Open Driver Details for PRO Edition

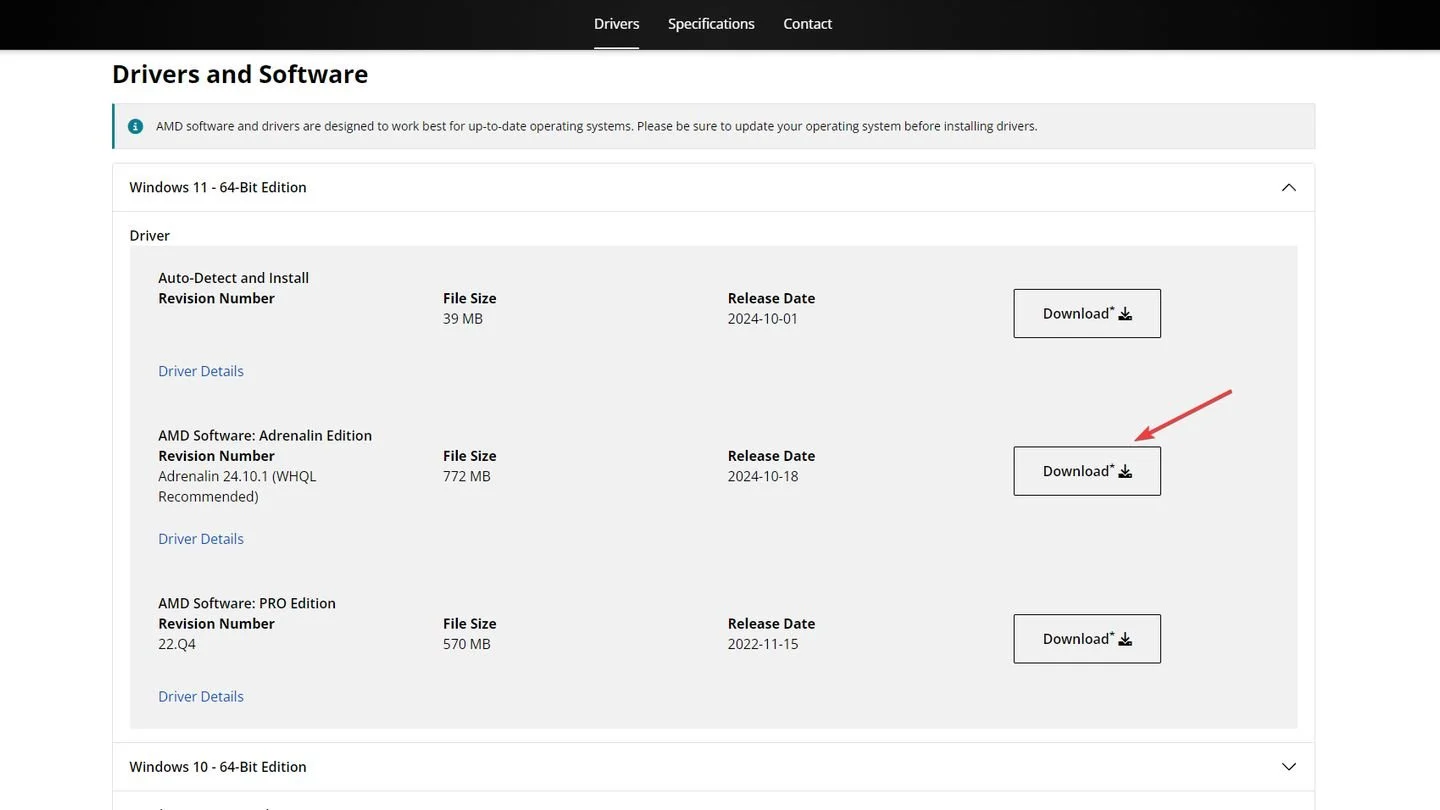pos(201,697)
